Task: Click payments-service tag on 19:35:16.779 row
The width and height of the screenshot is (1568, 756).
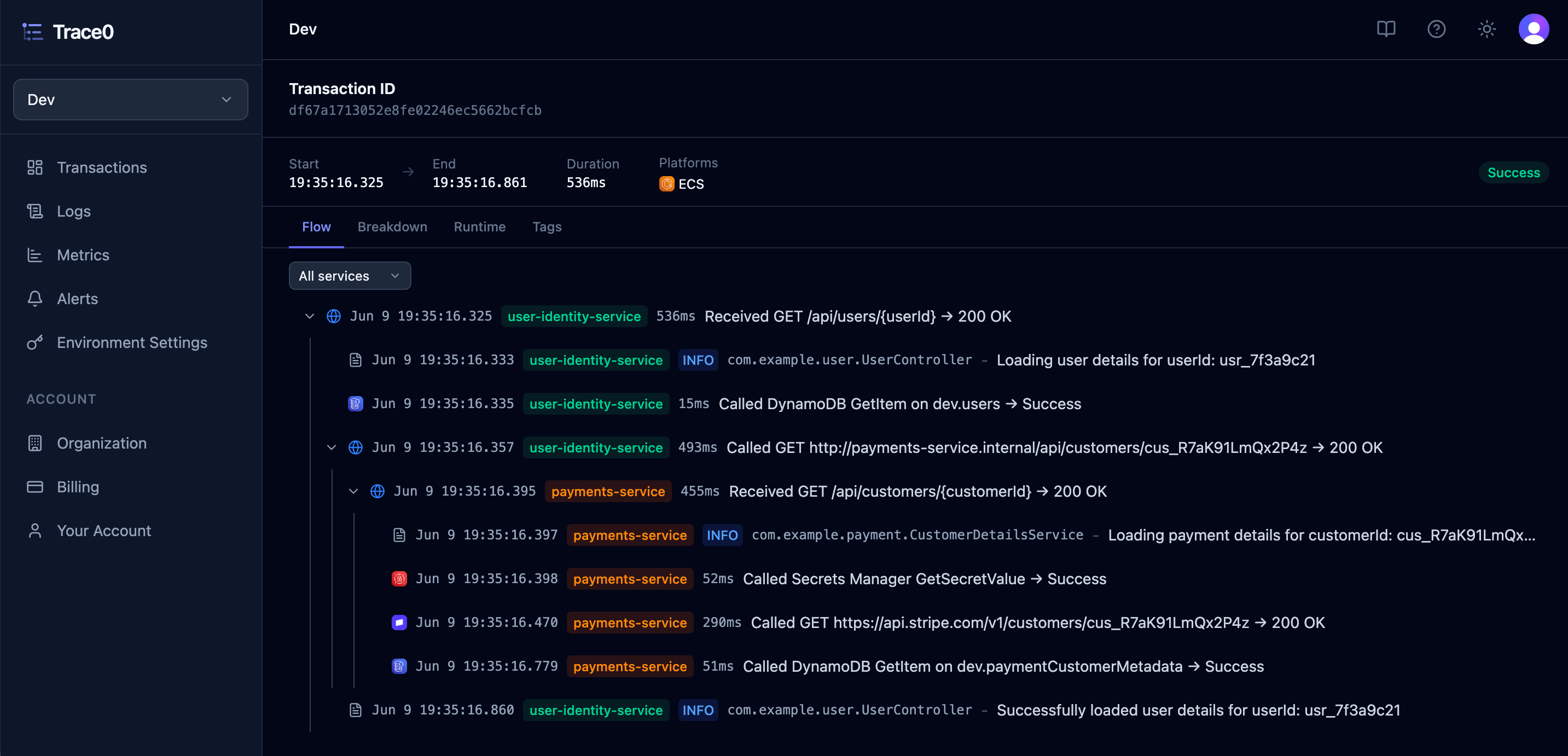Action: 630,666
